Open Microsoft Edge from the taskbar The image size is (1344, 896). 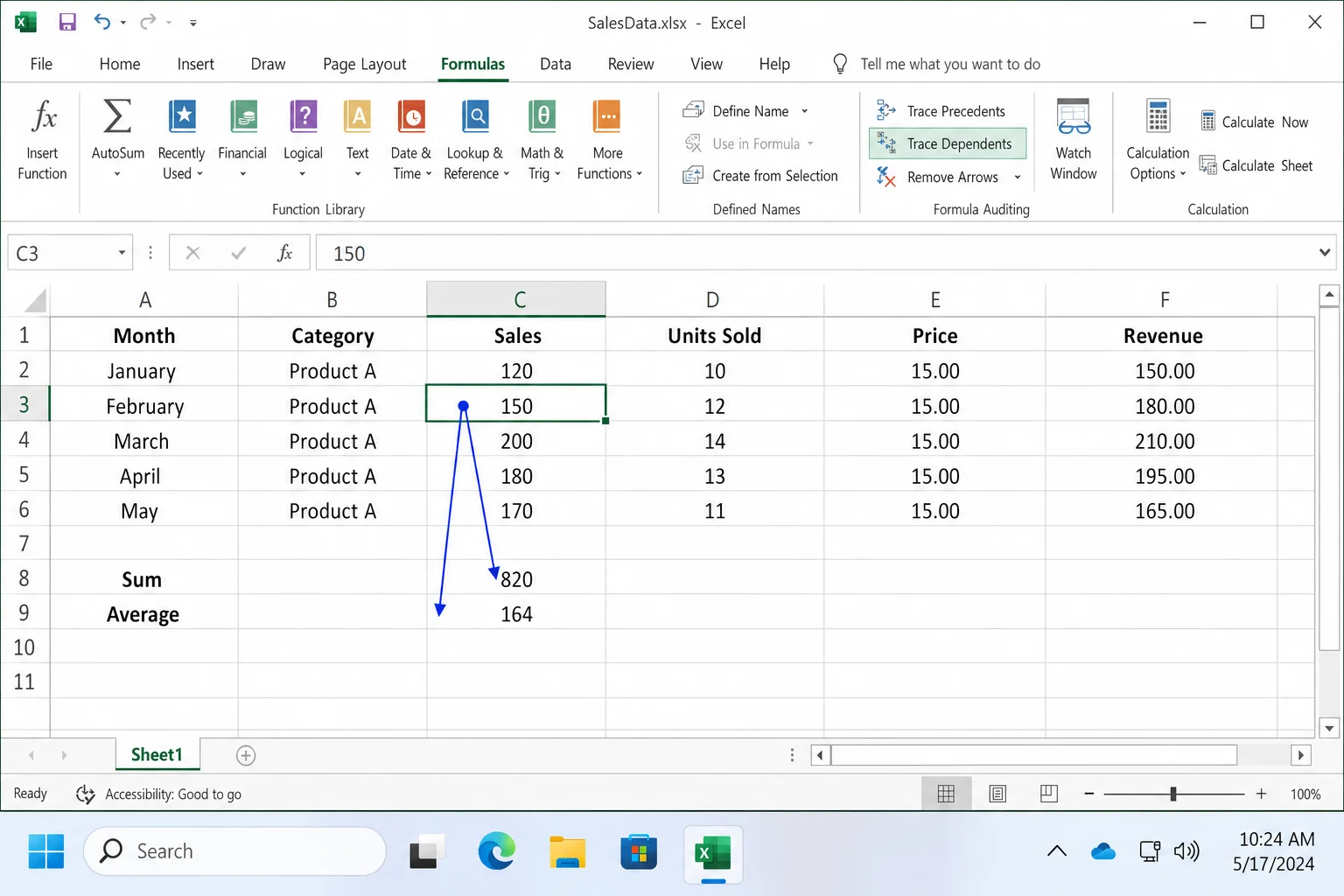pyautogui.click(x=496, y=851)
